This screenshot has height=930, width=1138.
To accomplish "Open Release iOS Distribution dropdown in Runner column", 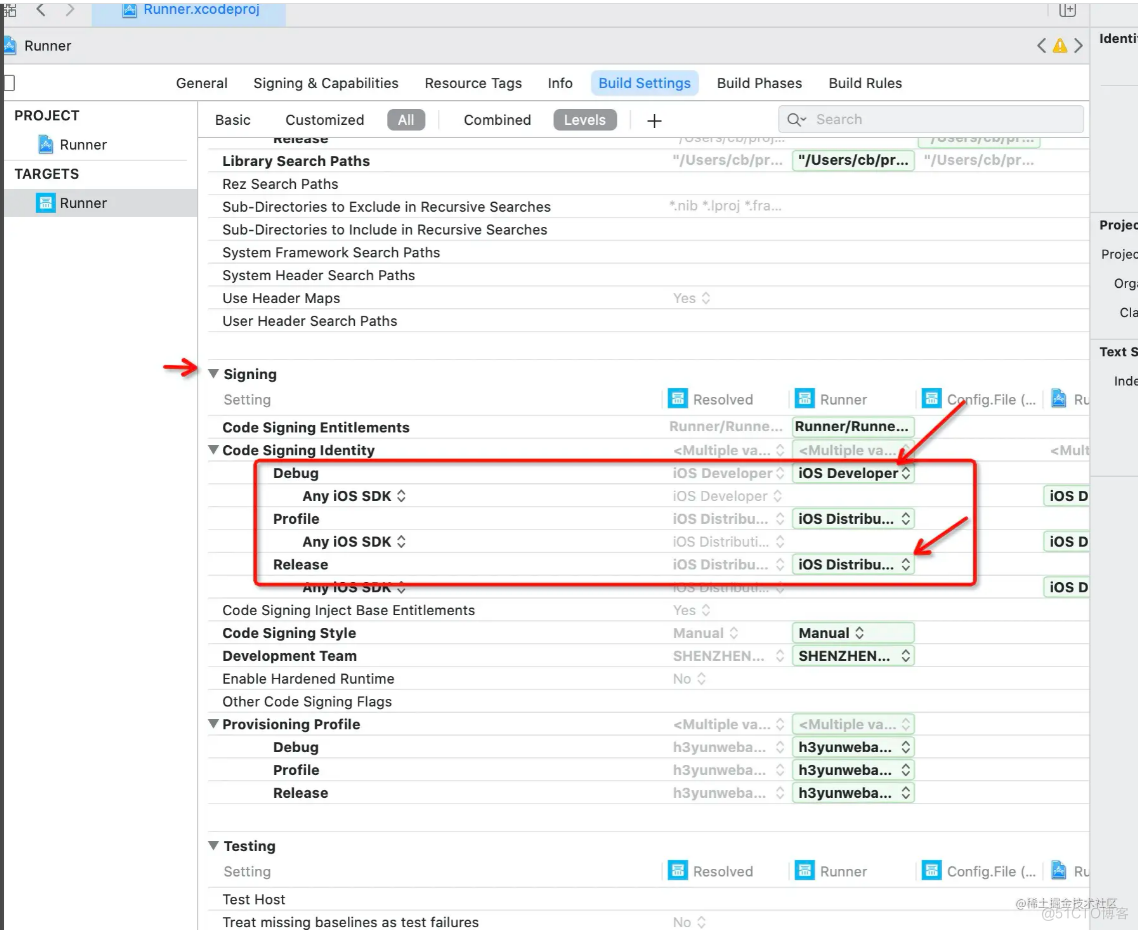I will click(x=854, y=565).
